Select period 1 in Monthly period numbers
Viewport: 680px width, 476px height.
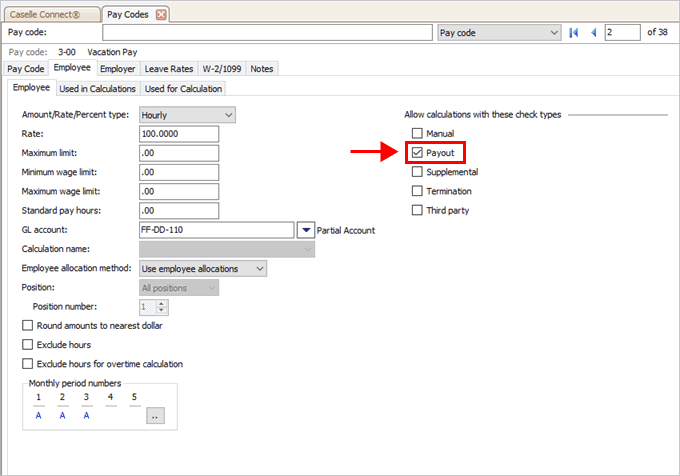(38, 416)
